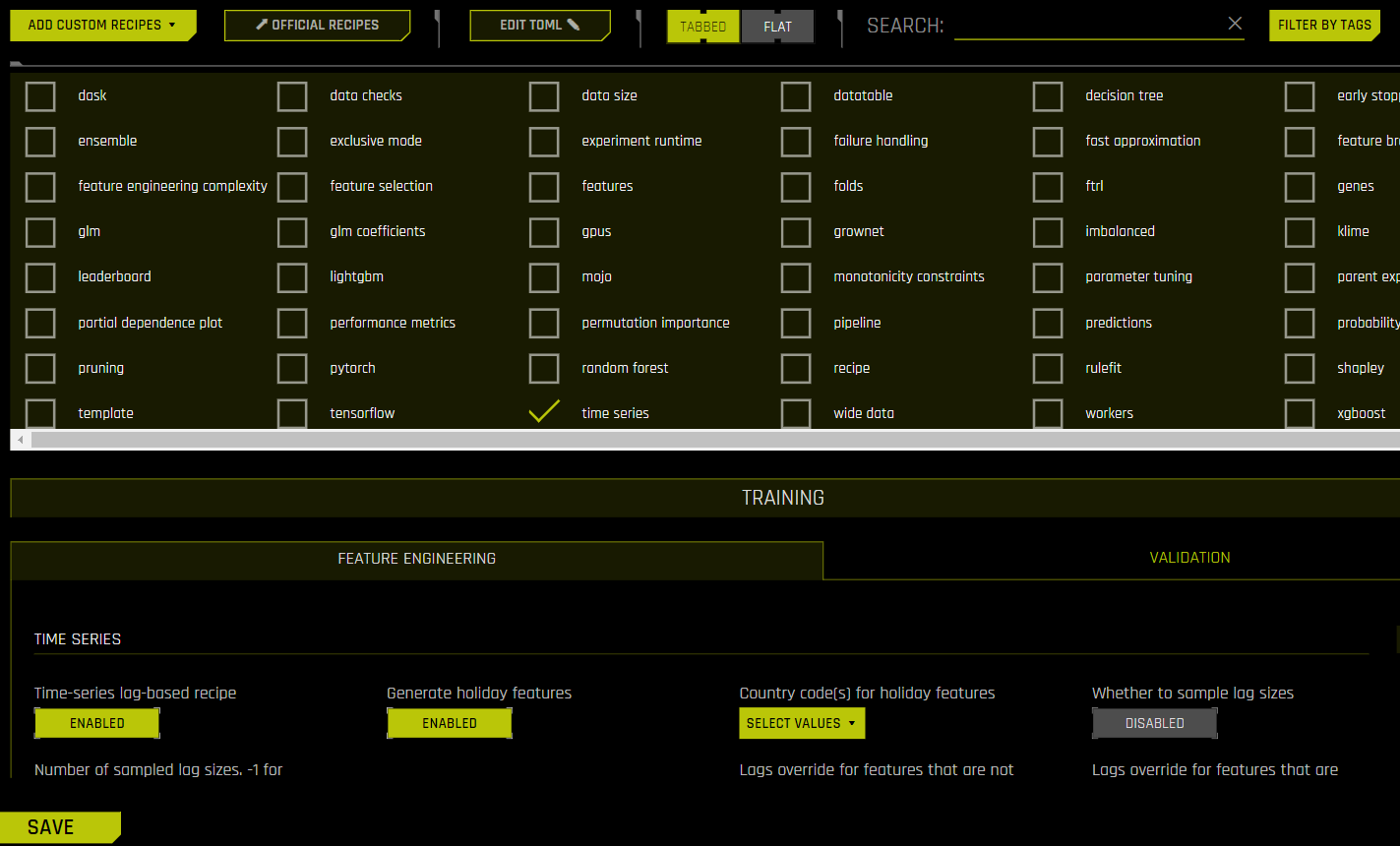Click the SAVE button

tap(52, 827)
